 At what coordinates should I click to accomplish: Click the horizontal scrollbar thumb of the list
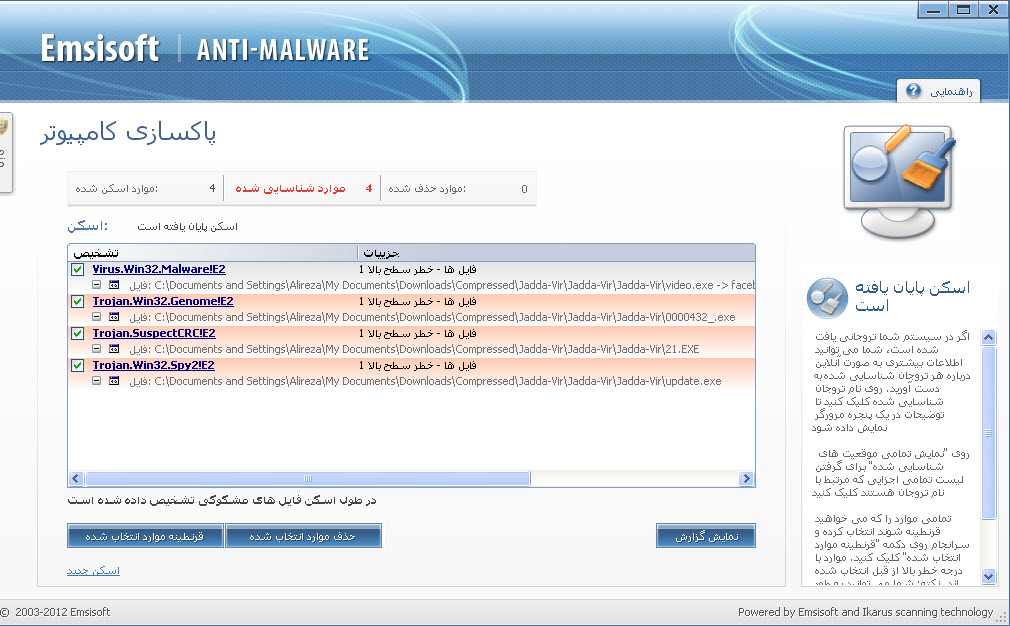click(308, 479)
